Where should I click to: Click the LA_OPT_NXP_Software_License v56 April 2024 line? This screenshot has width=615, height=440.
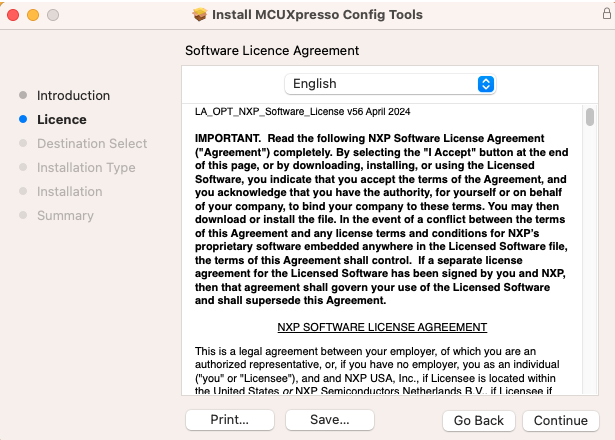click(302, 112)
